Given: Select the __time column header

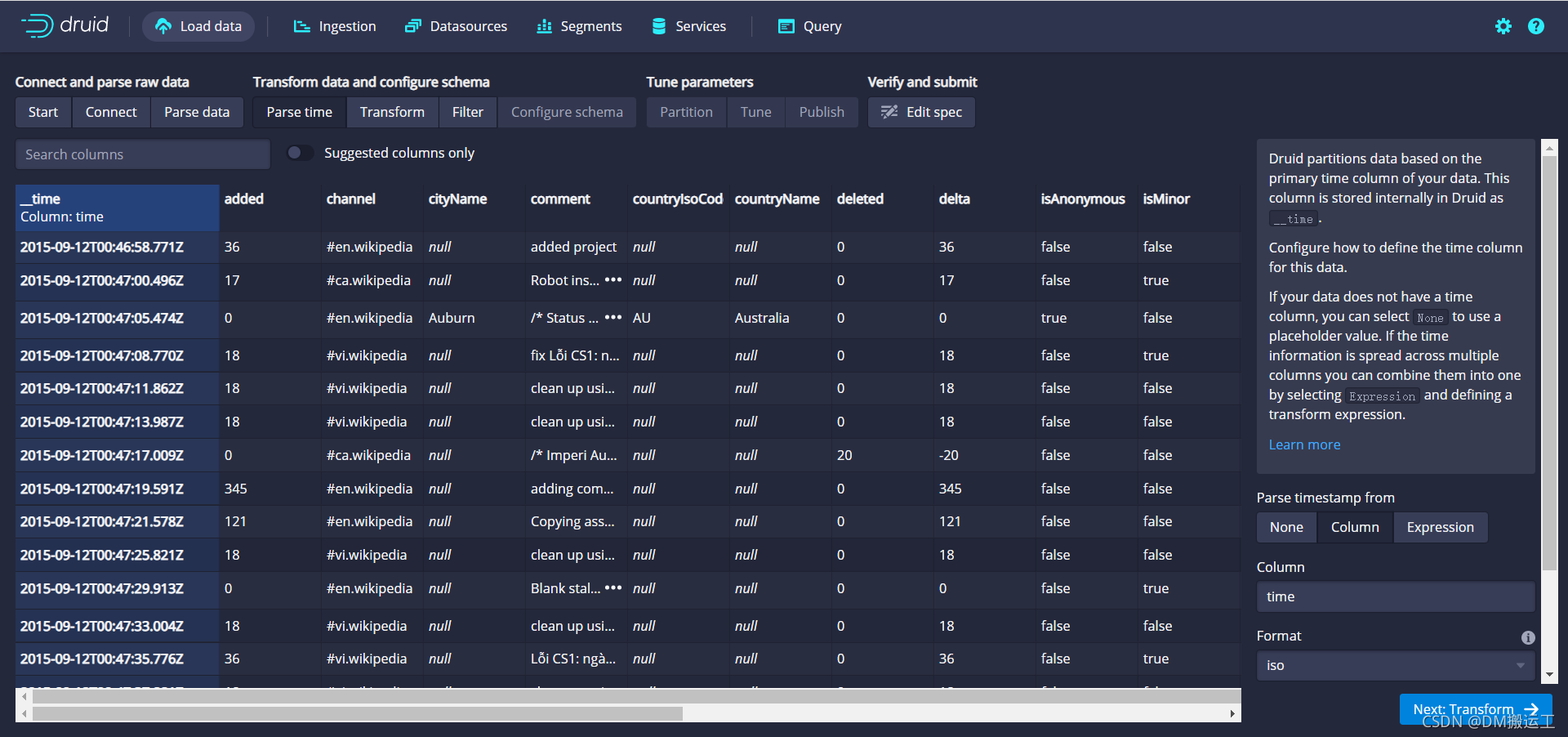Looking at the screenshot, I should click(x=117, y=208).
